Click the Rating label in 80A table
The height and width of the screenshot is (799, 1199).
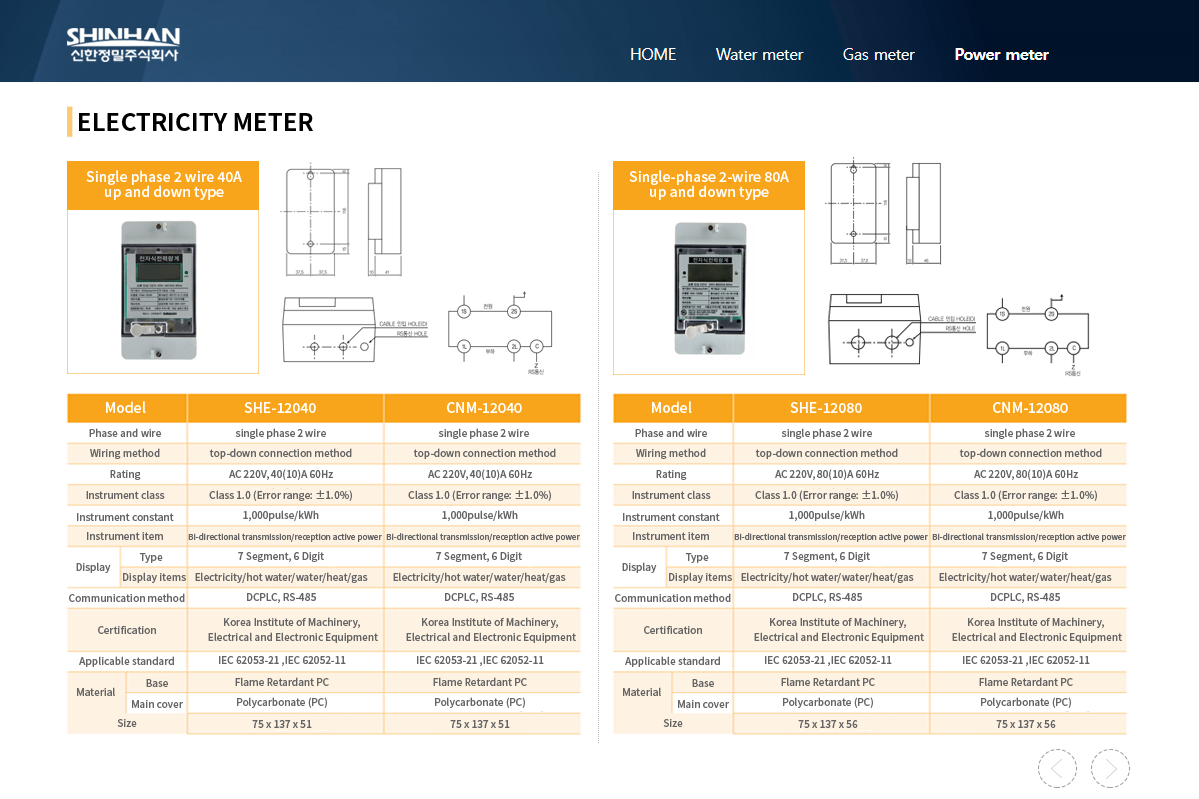[671, 474]
